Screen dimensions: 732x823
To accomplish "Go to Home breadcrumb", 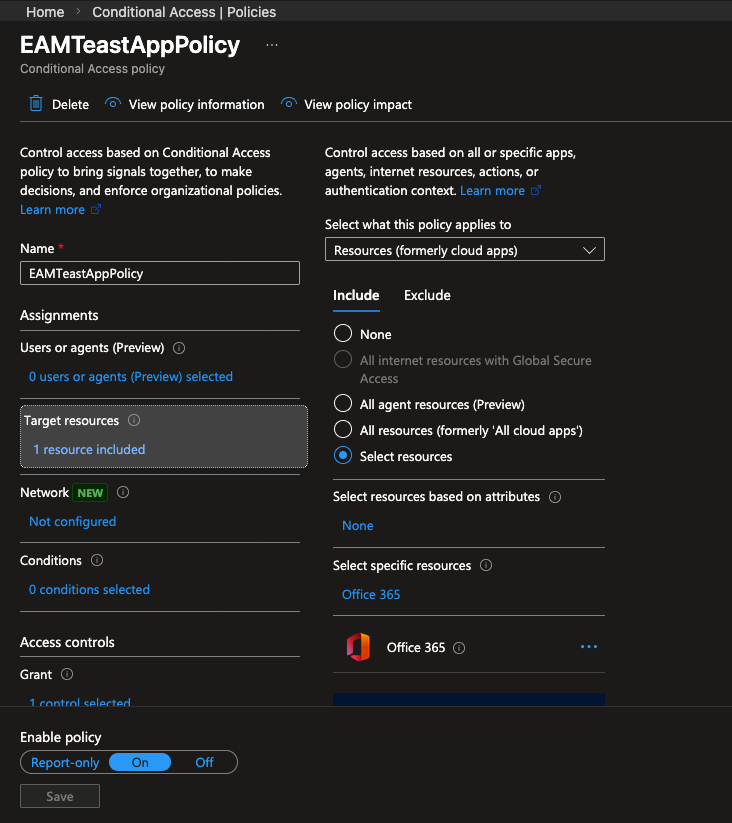I will [x=45, y=12].
